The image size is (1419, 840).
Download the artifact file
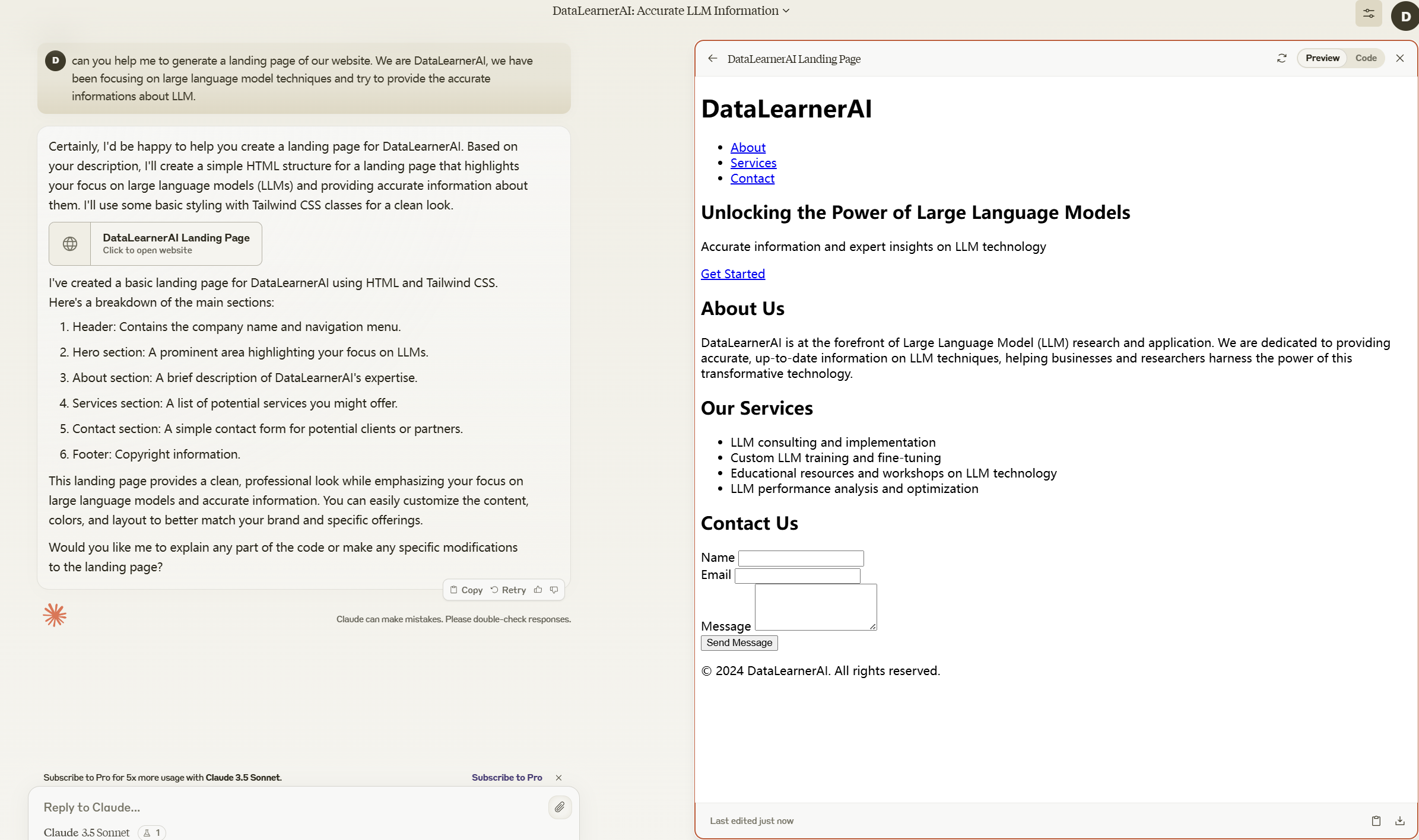1400,820
